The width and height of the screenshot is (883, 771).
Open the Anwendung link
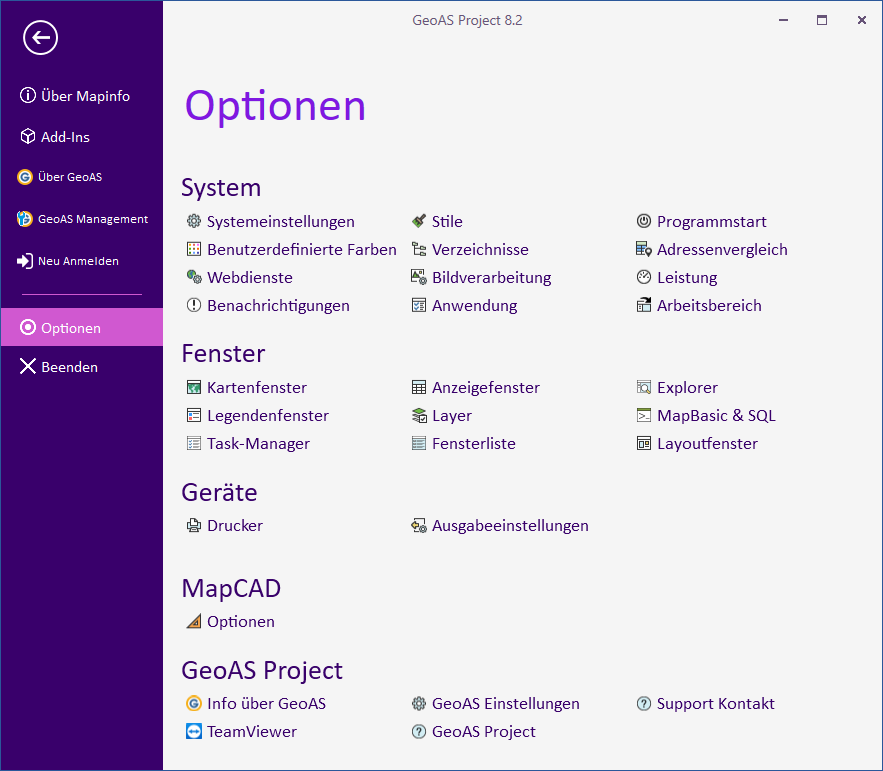click(475, 305)
